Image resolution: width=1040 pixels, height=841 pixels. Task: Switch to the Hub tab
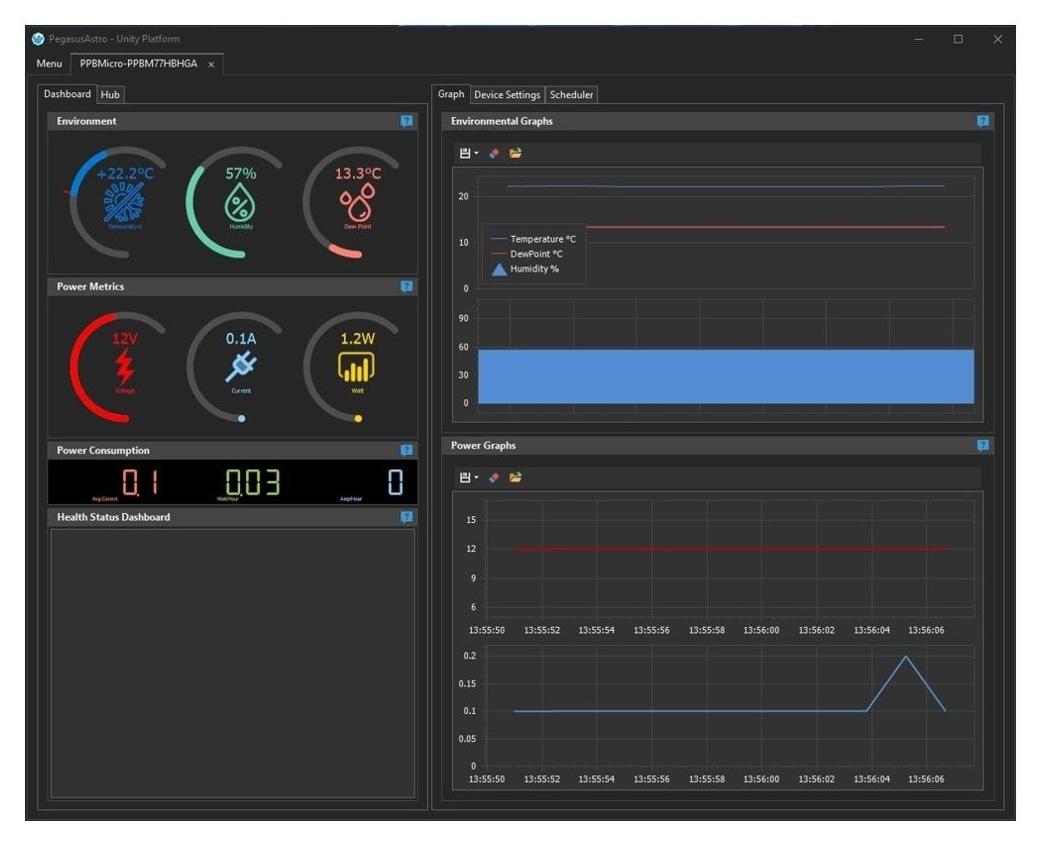(110, 94)
